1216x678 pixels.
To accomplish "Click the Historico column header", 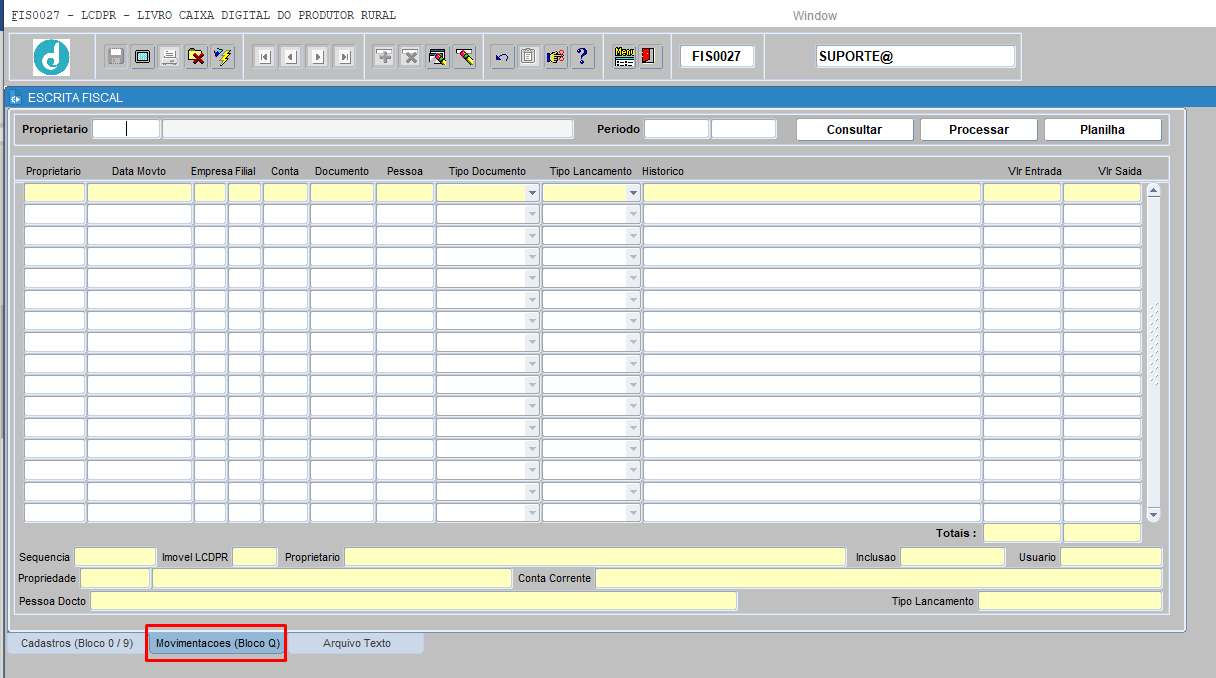I will click(663, 171).
